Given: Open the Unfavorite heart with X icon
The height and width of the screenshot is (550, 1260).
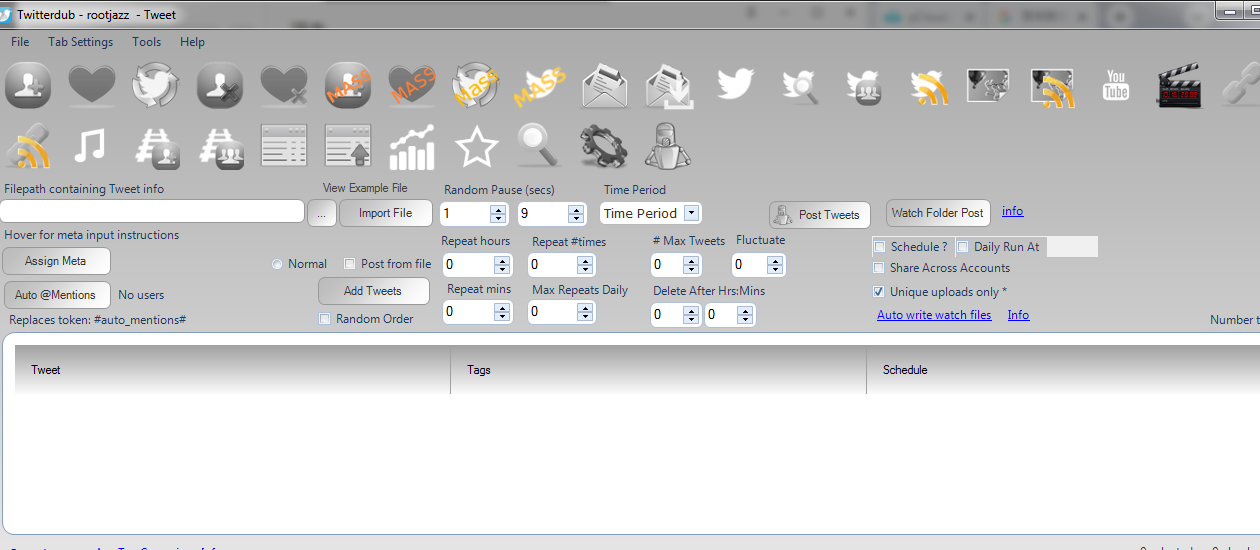Looking at the screenshot, I should coord(284,85).
